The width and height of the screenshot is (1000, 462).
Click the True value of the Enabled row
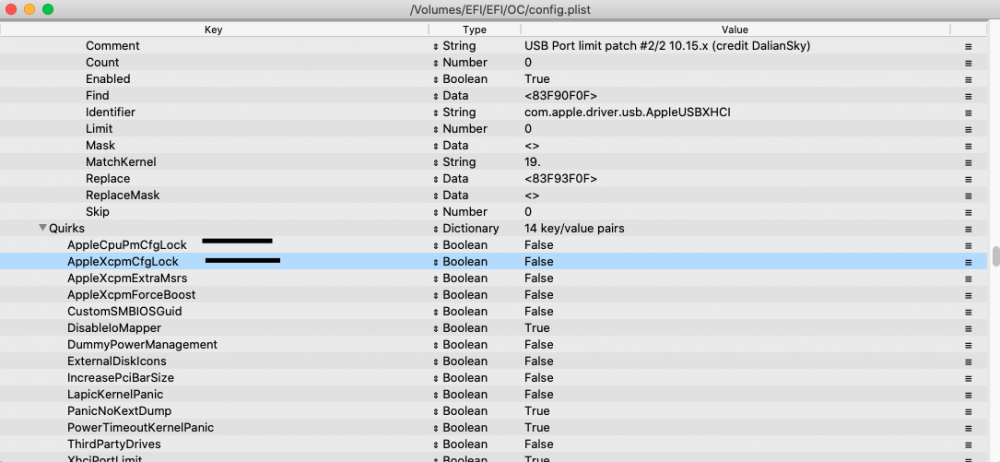(536, 79)
